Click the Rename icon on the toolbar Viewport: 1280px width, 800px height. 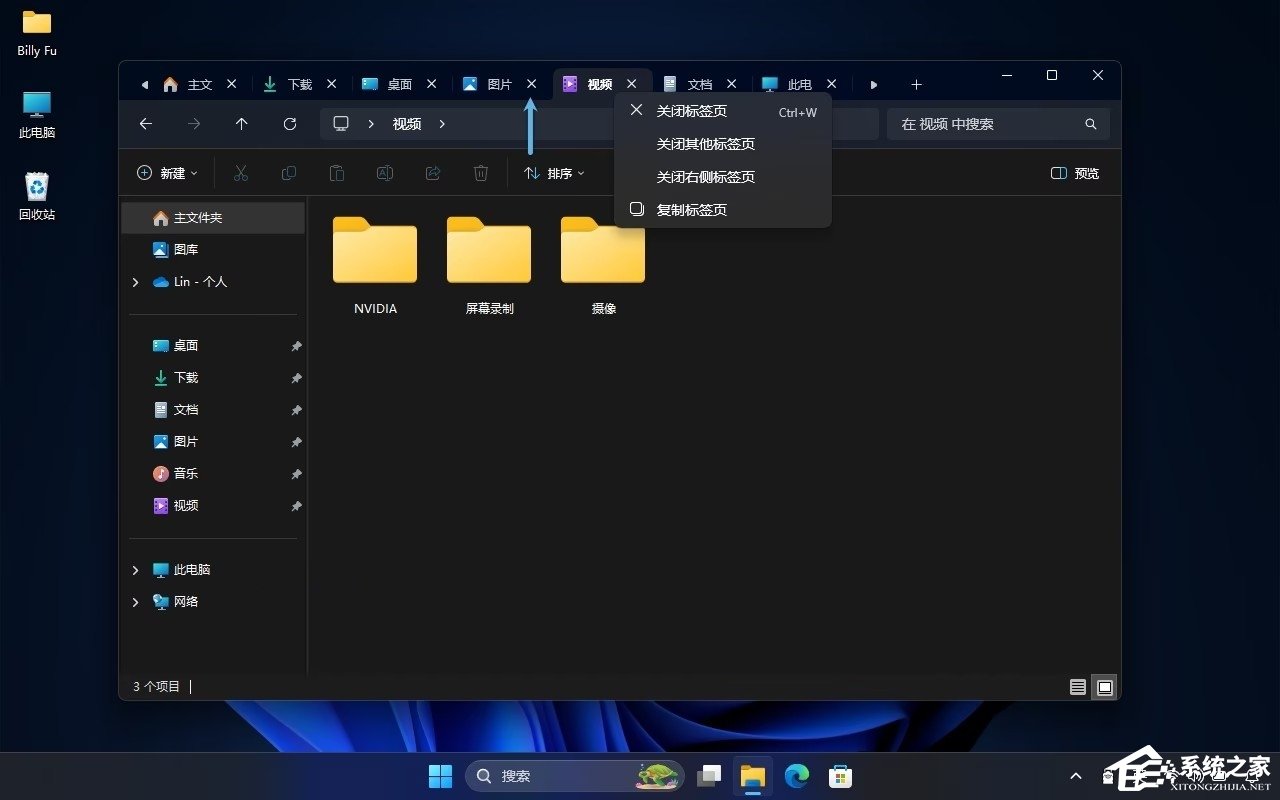coord(385,173)
